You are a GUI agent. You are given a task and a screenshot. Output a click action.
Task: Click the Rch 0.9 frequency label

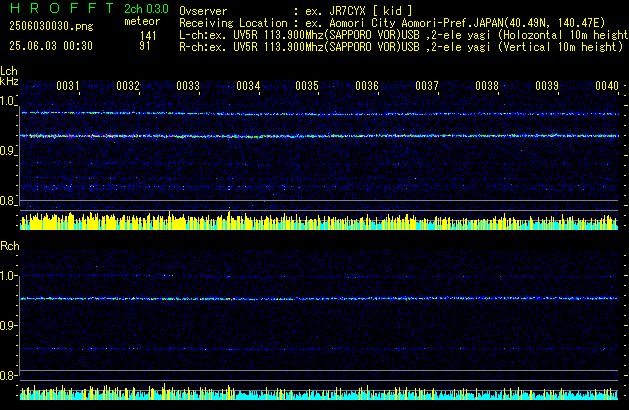[x=8, y=325]
